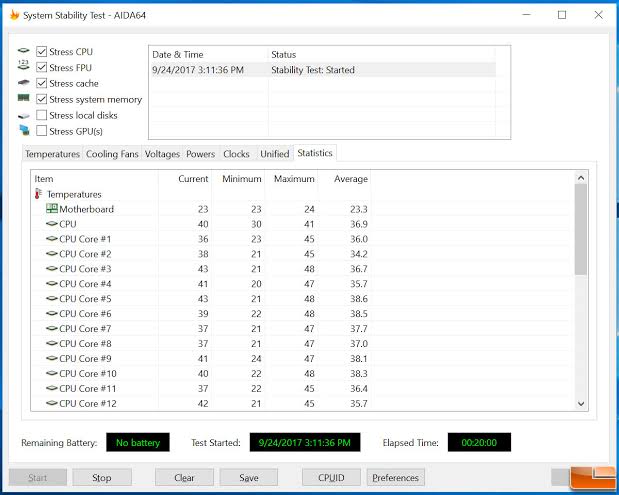Image resolution: width=619 pixels, height=495 pixels.
Task: Click the chip icon of the CPU row
Action: [x=52, y=223]
